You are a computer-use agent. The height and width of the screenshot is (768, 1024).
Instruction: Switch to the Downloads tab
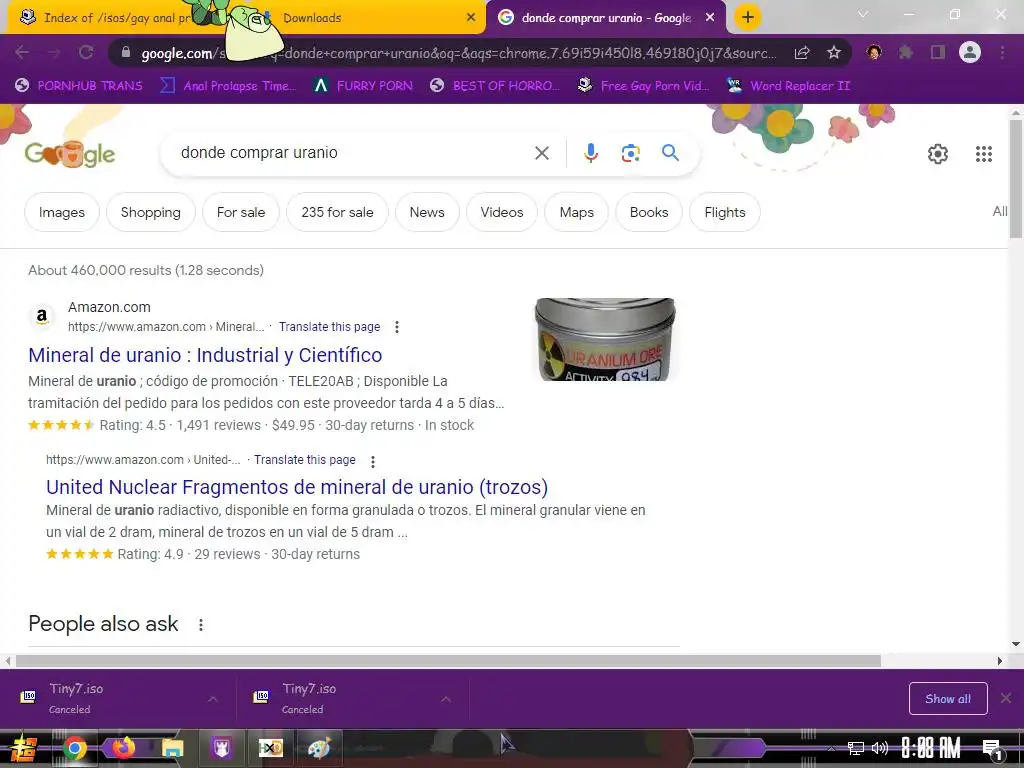coord(366,18)
